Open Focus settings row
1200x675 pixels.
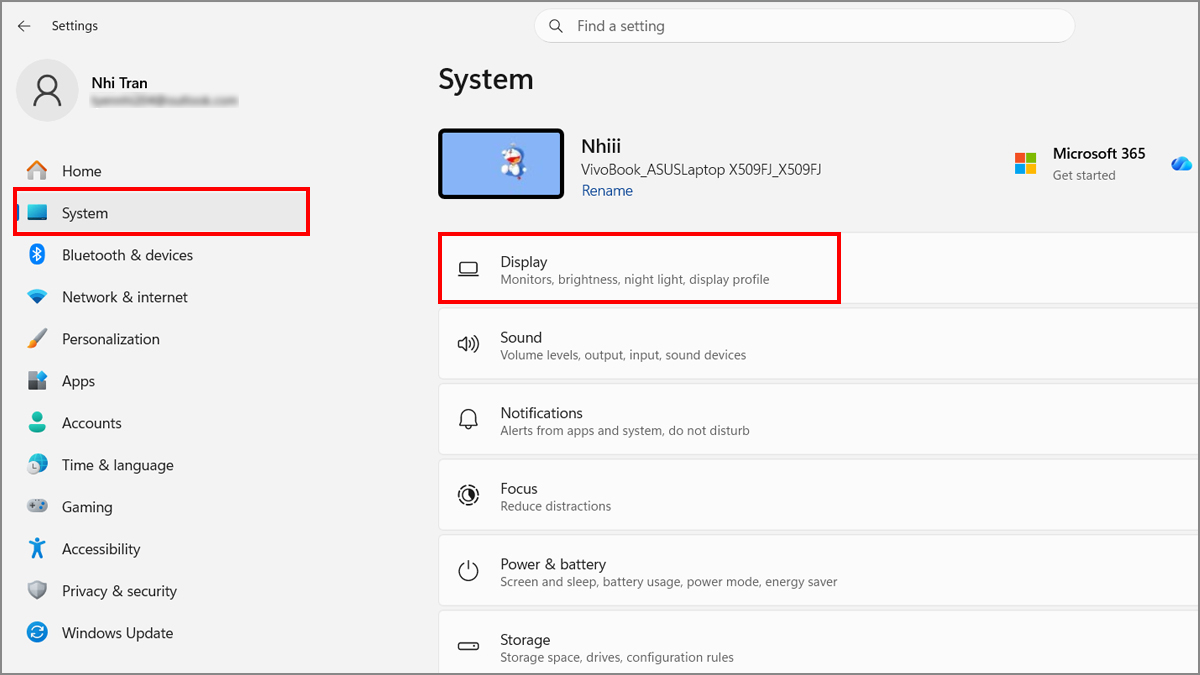[818, 496]
